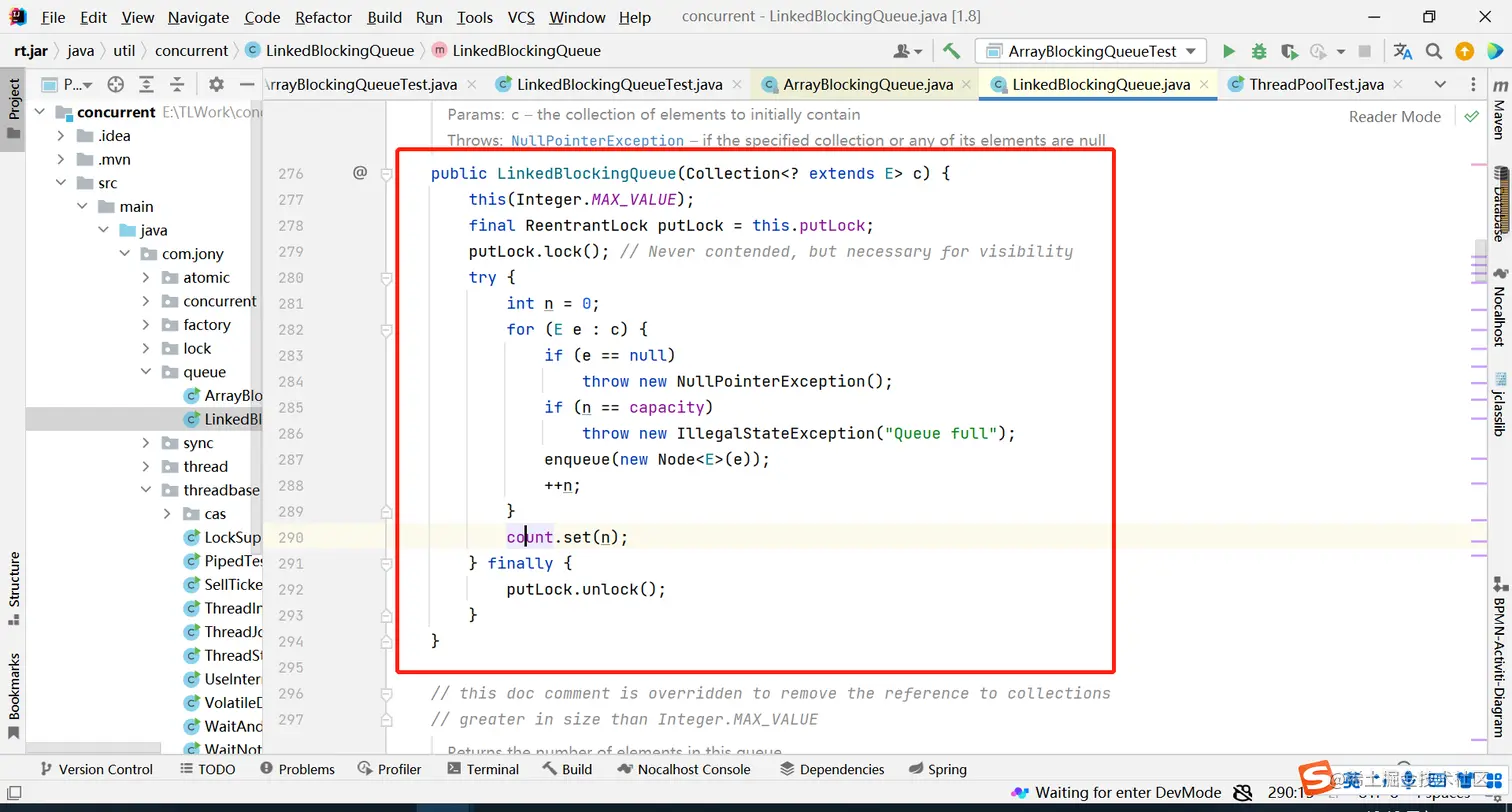Open the TODO tool window
The image size is (1512, 812).
point(208,769)
